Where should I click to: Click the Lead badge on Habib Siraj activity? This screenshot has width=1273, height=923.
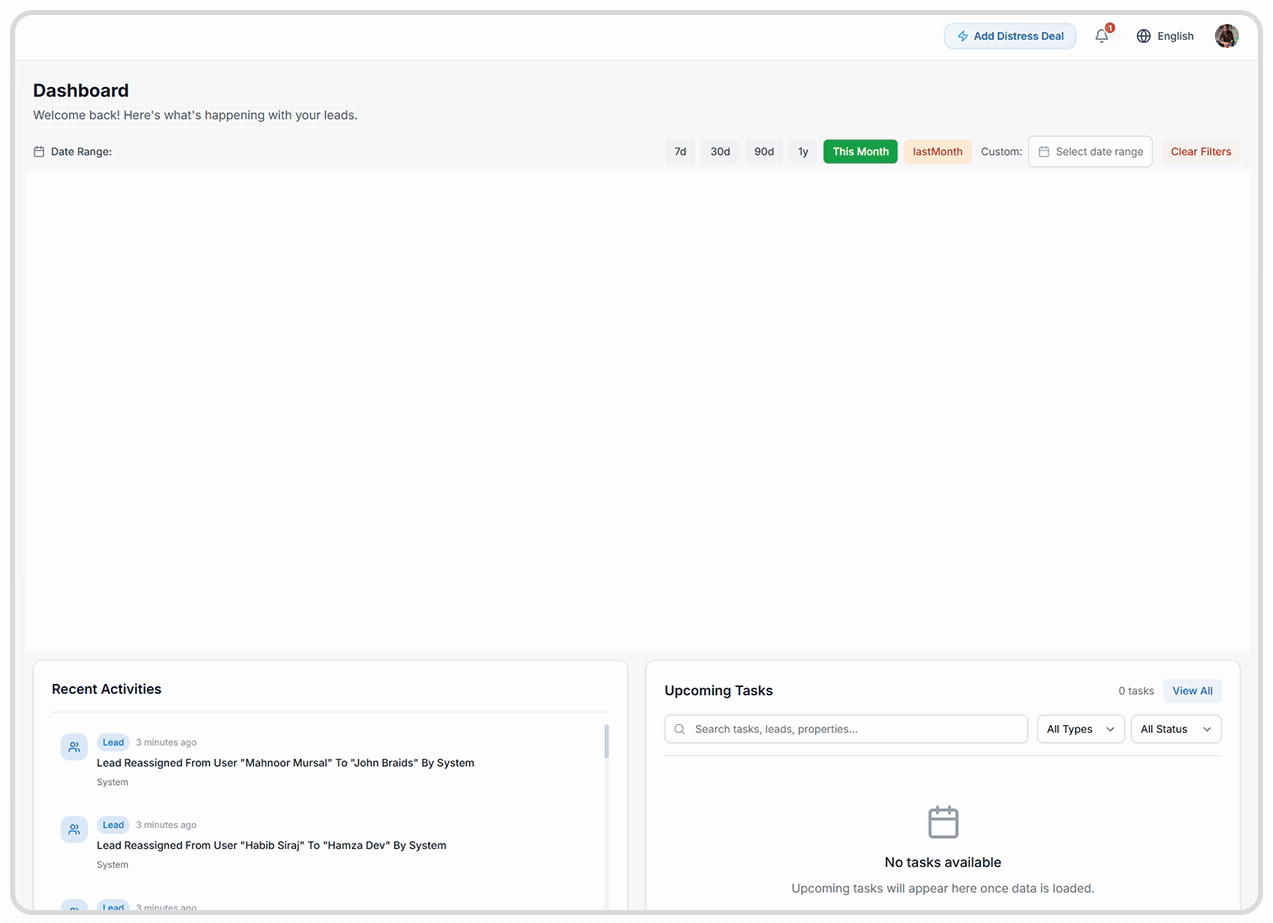(x=113, y=825)
